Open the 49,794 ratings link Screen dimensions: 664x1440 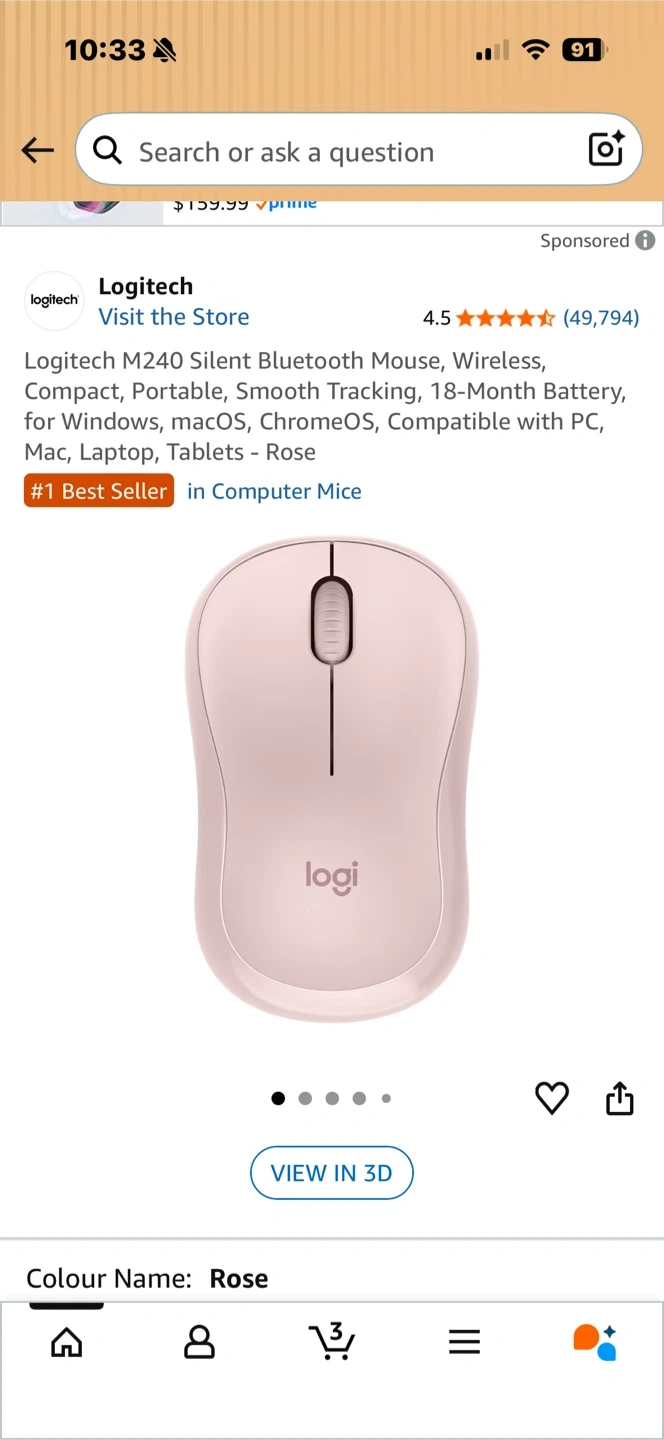tap(601, 318)
